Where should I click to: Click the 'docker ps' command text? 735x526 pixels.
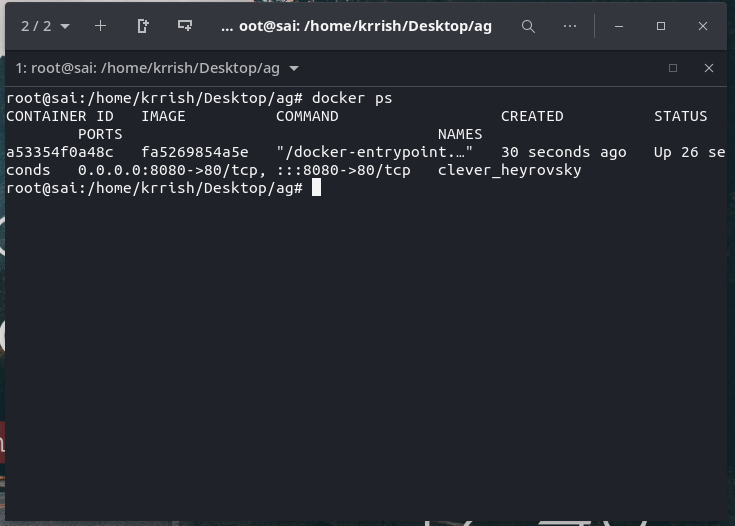click(x=352, y=98)
